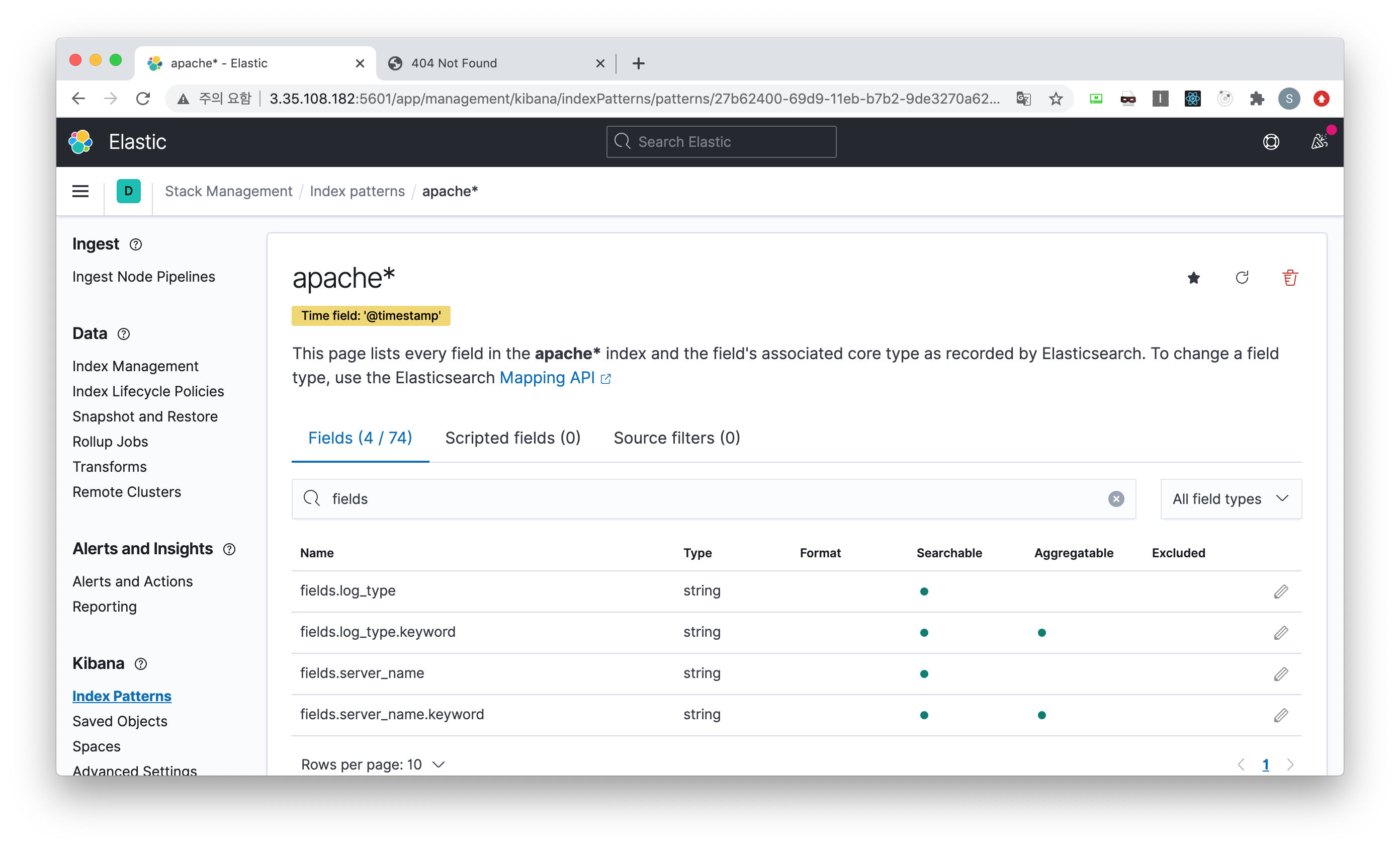Click the fields.server_name.keyword row name
The height and width of the screenshot is (850, 1400).
[x=392, y=714]
